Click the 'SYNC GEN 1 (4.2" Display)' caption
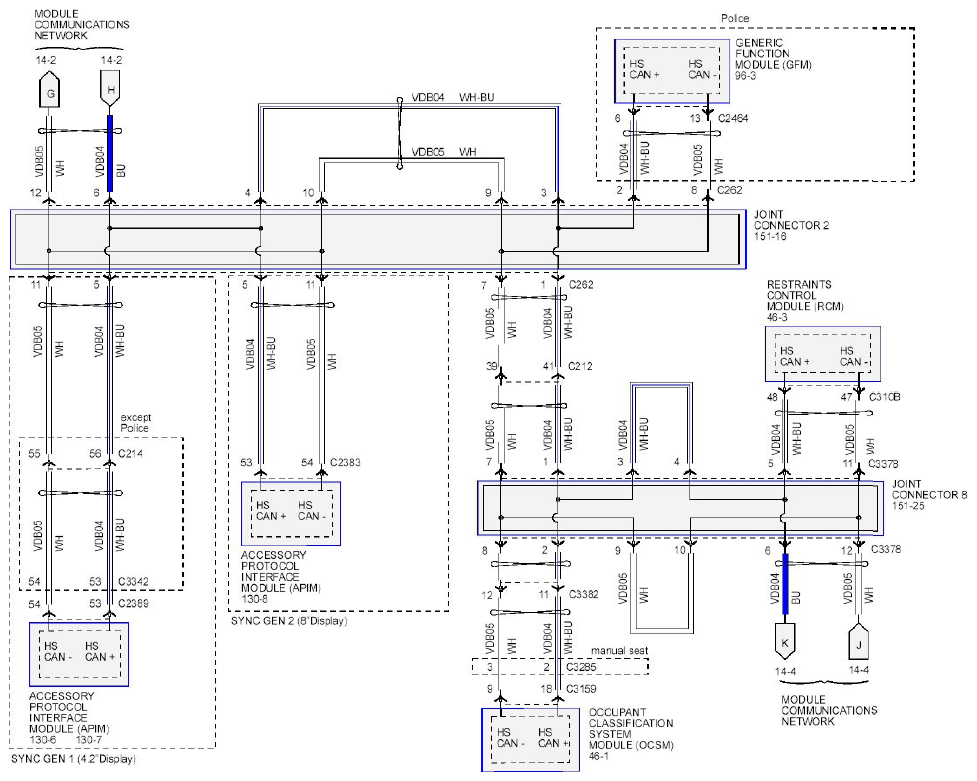977x781 pixels. pyautogui.click(x=74, y=759)
